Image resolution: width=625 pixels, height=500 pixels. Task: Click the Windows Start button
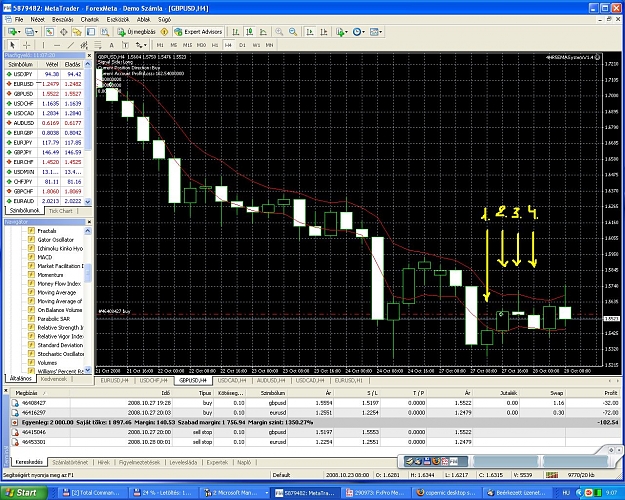(x=23, y=493)
